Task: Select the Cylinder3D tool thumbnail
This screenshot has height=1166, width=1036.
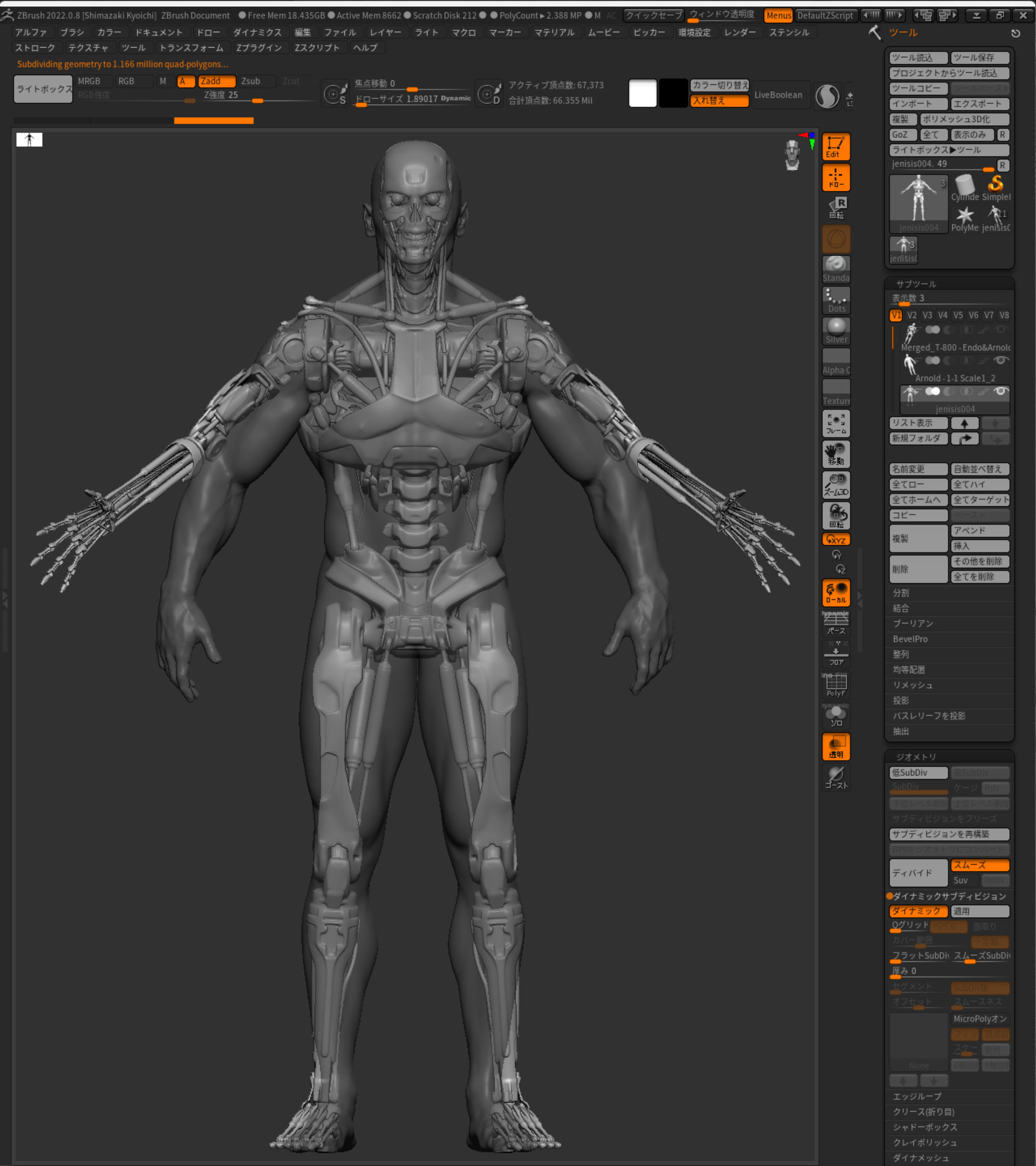Action: (x=965, y=188)
